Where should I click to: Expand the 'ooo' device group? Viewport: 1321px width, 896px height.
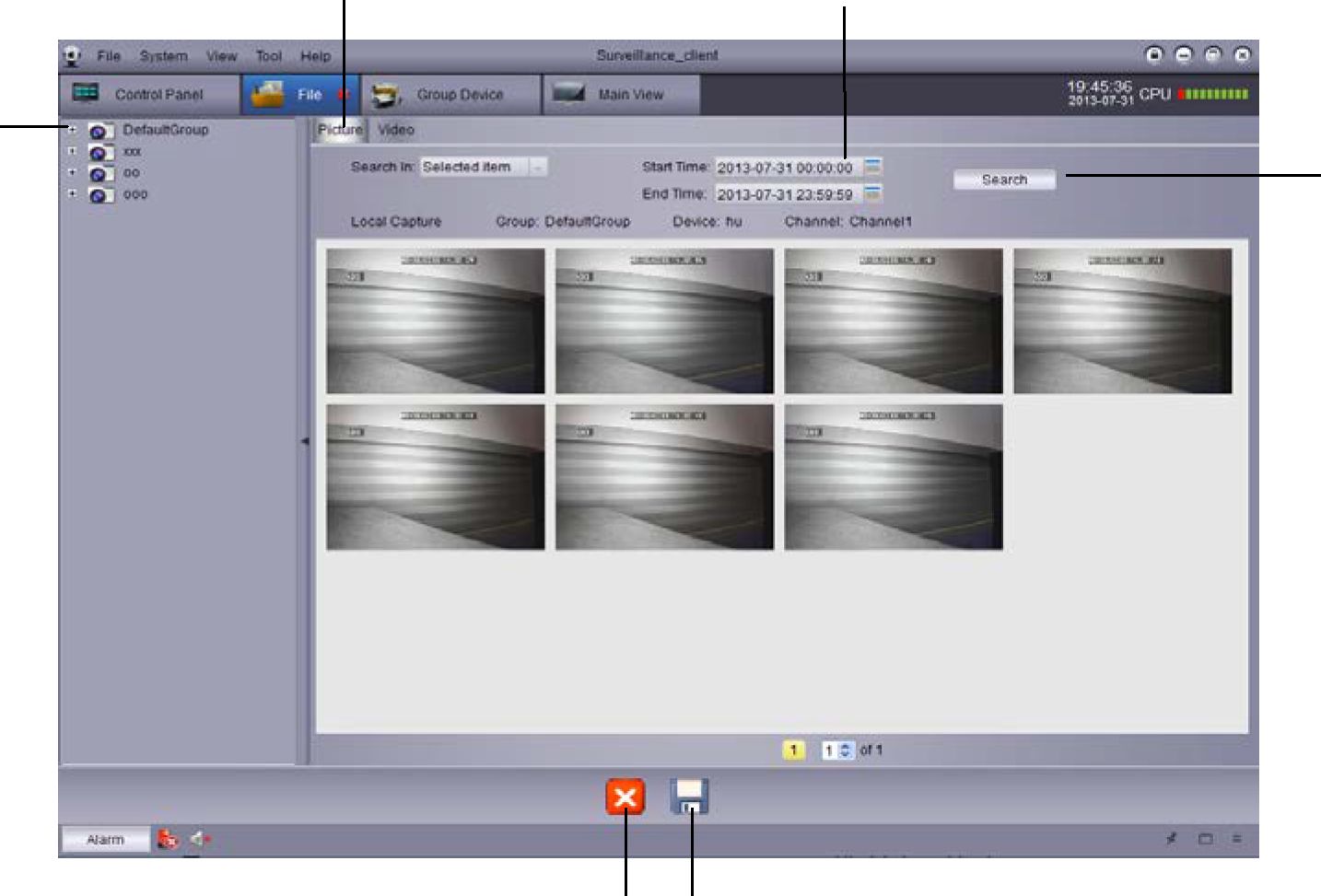pyautogui.click(x=72, y=194)
